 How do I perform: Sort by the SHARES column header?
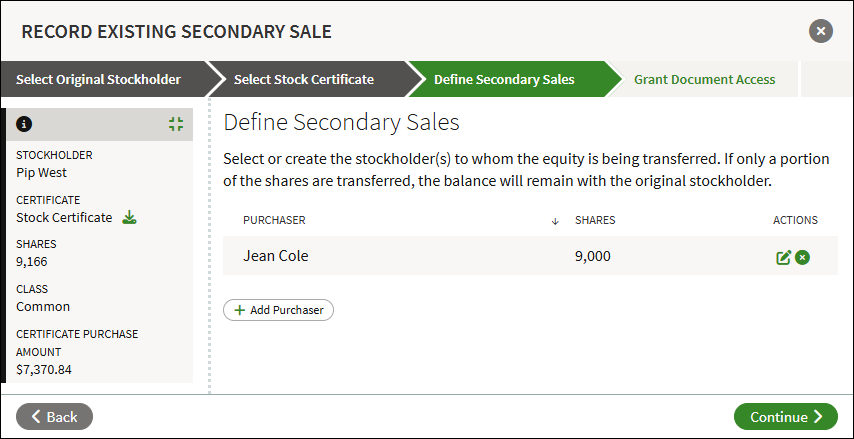pos(595,220)
